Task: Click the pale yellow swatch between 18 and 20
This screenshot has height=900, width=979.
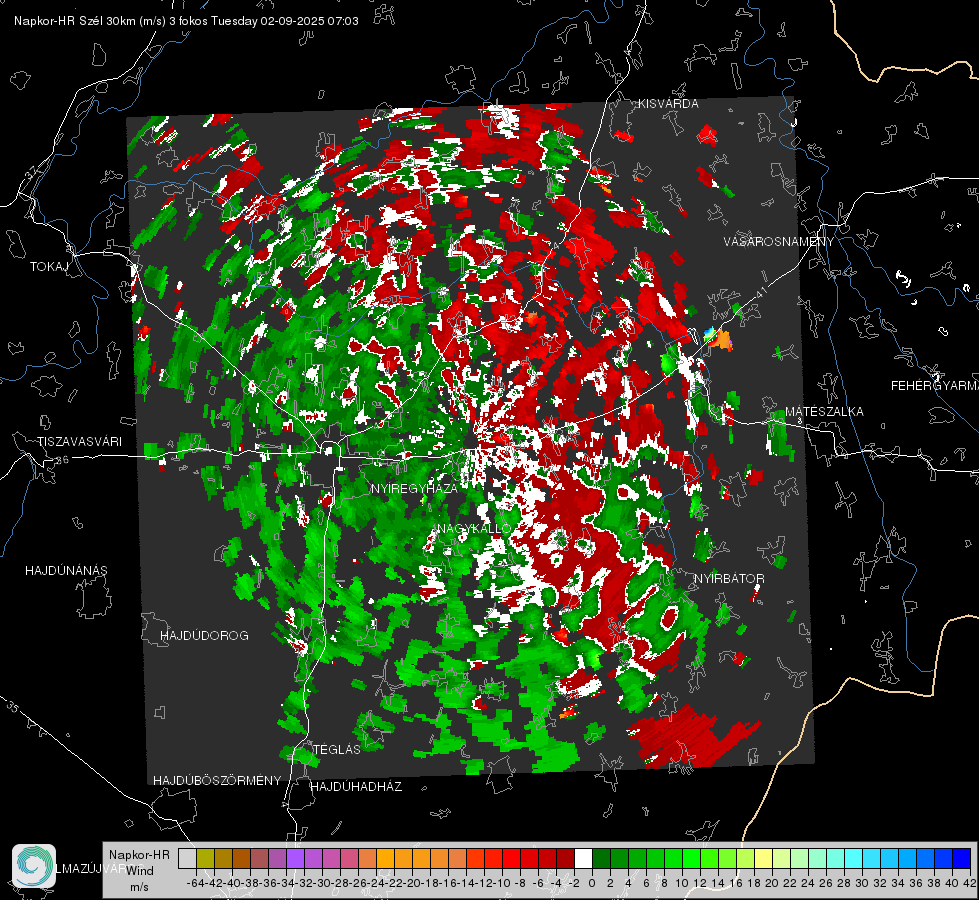Action: point(763,859)
